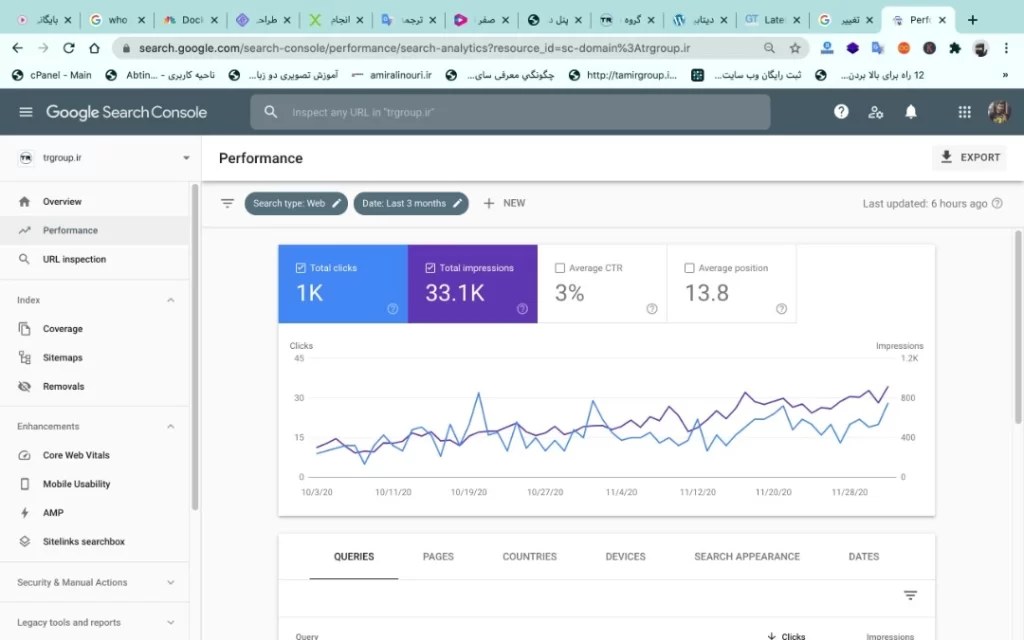Screen dimensions: 1024x640
Task: Switch to the Pages tab
Action: click(438, 557)
